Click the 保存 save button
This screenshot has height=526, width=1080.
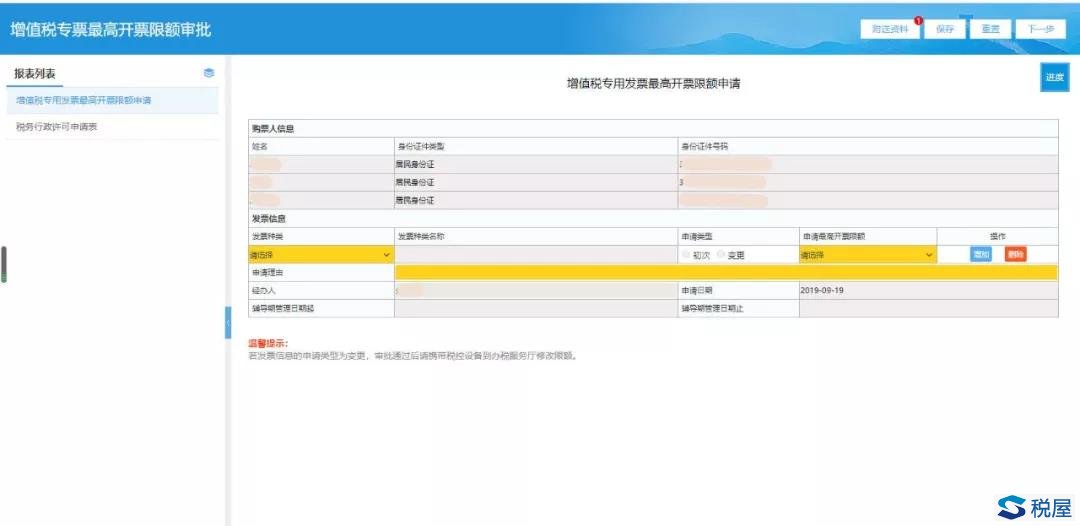tap(945, 29)
